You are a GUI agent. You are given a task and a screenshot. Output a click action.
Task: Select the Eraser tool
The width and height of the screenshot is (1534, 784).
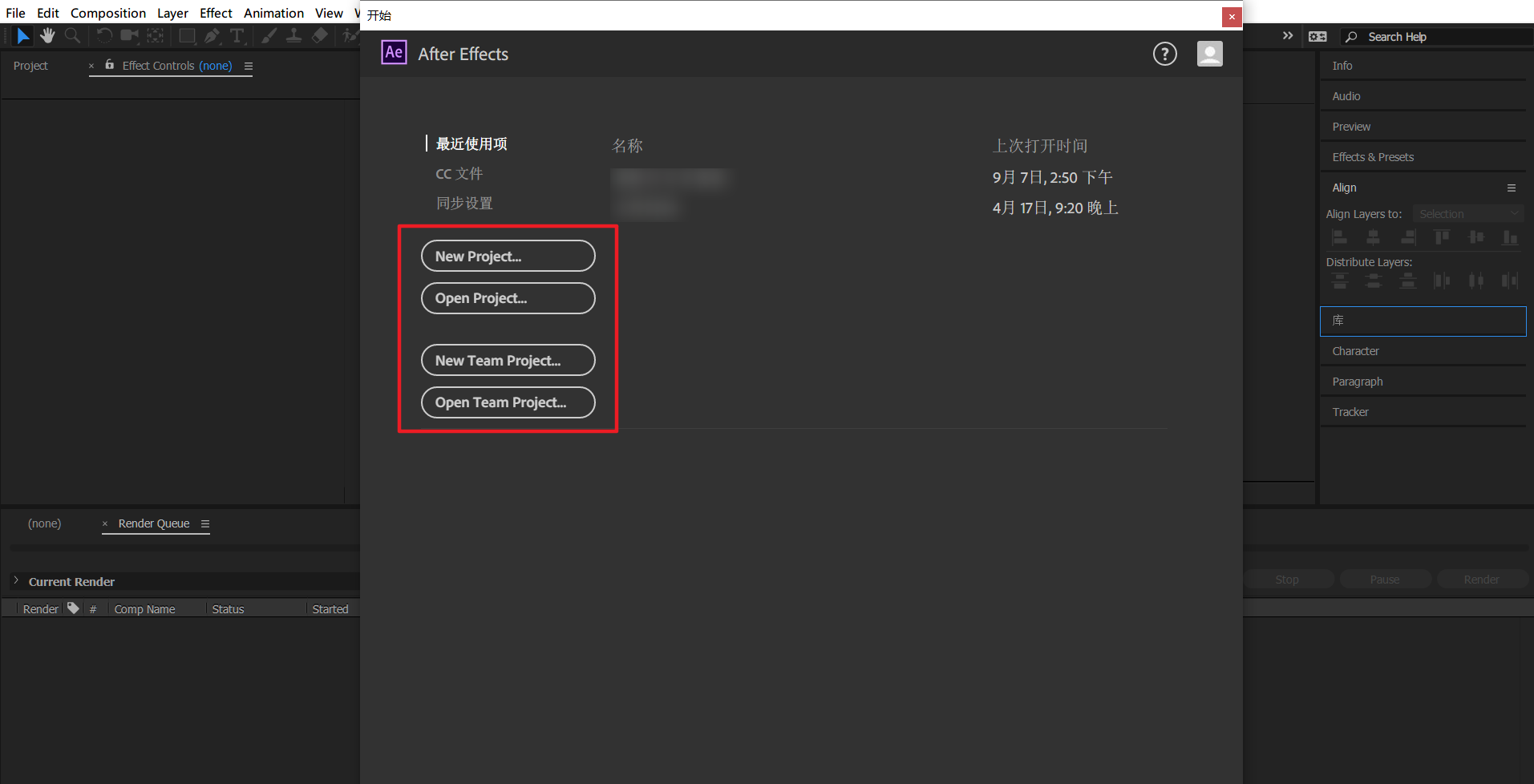tap(319, 36)
